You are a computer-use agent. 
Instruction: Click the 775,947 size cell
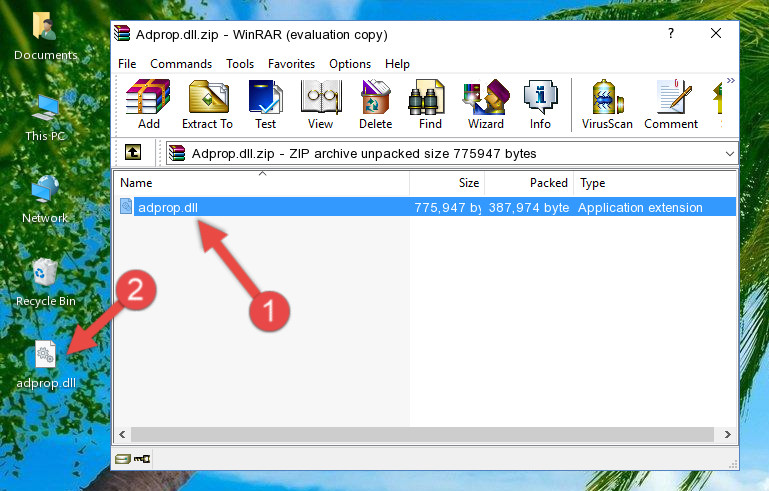[x=447, y=207]
